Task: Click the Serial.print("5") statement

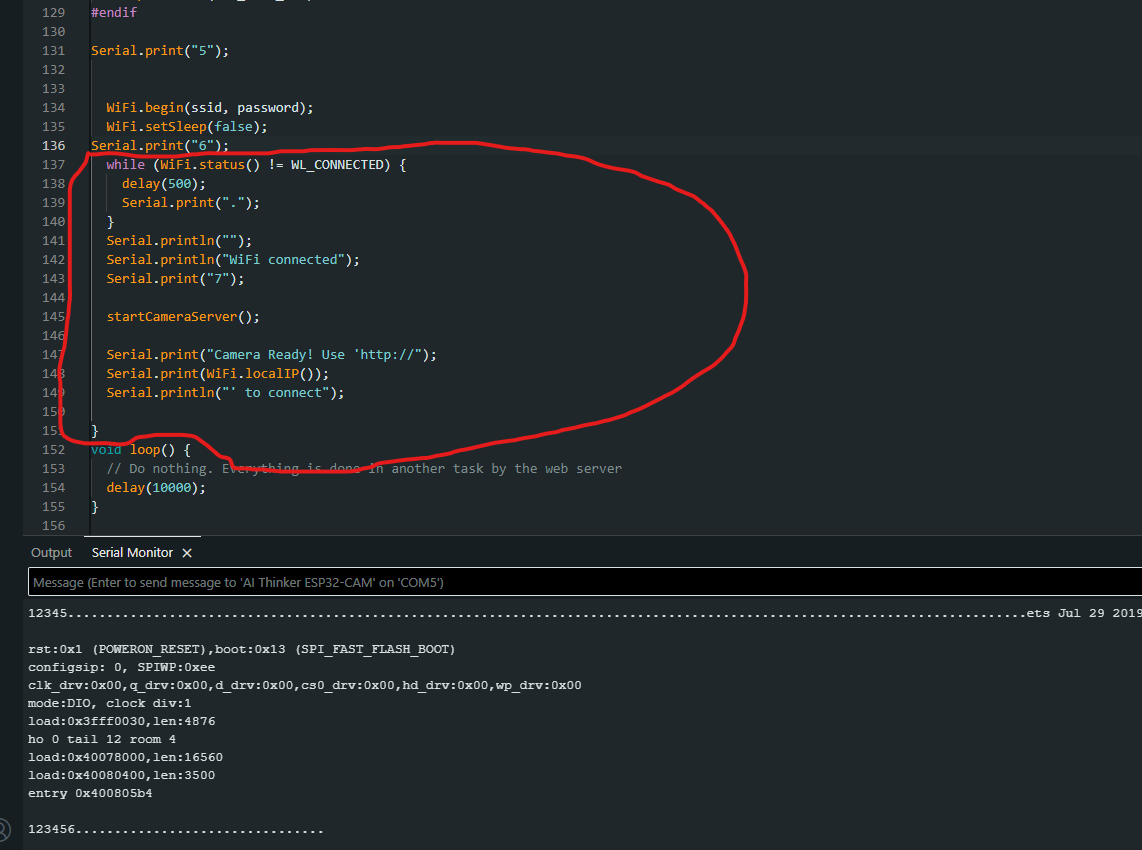Action: tap(160, 51)
